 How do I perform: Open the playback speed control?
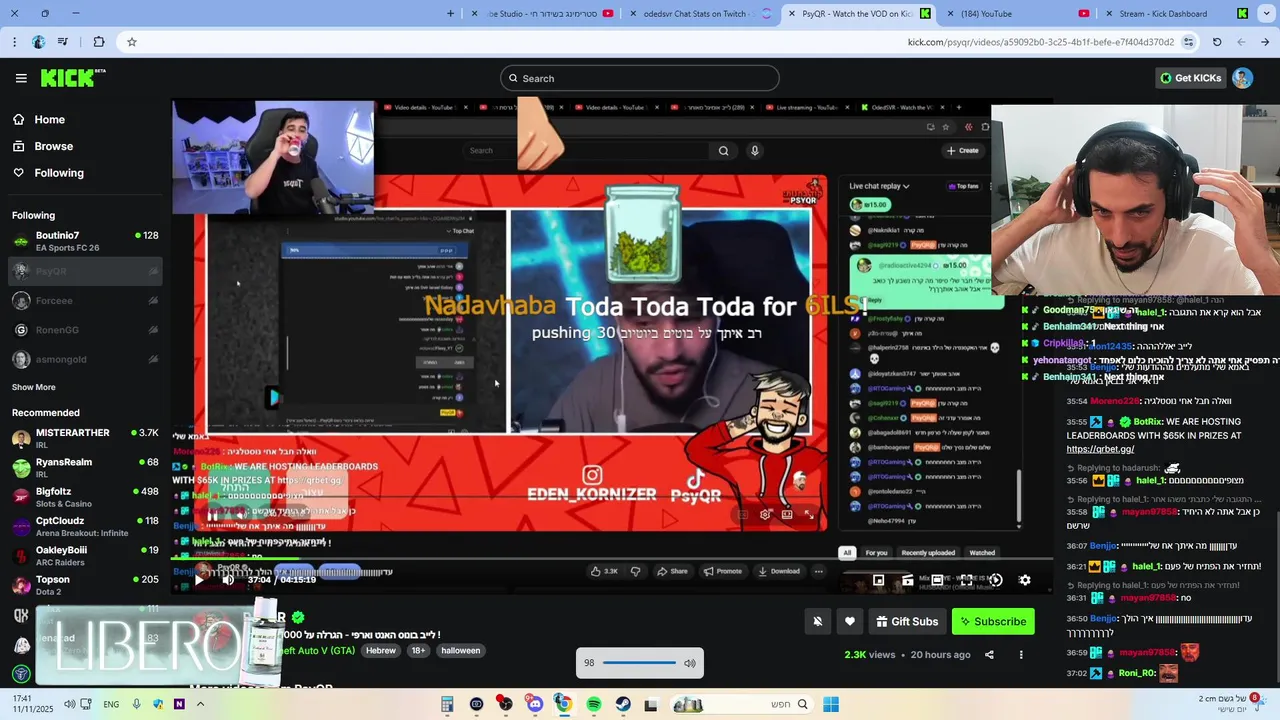[x=995, y=579]
